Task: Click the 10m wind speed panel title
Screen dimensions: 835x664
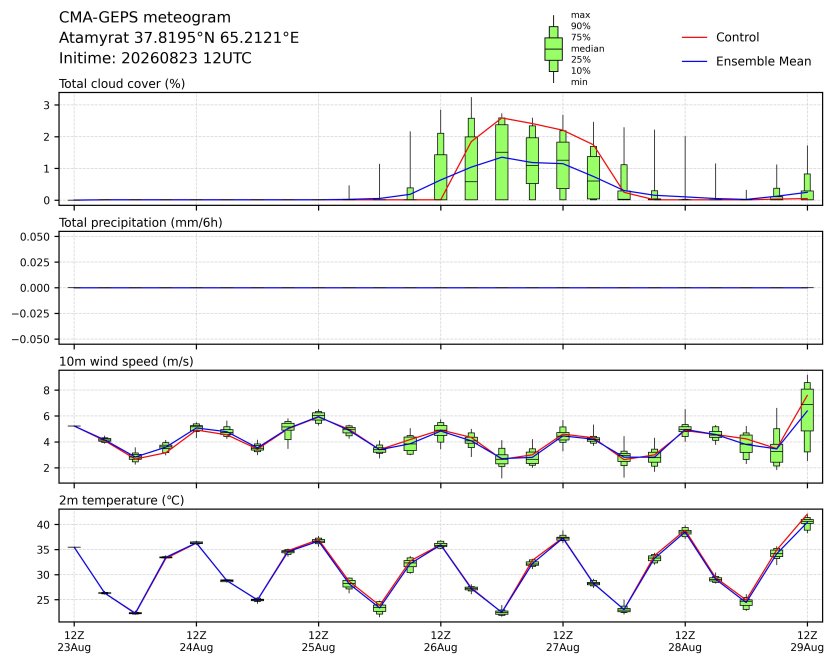Action: [x=126, y=362]
